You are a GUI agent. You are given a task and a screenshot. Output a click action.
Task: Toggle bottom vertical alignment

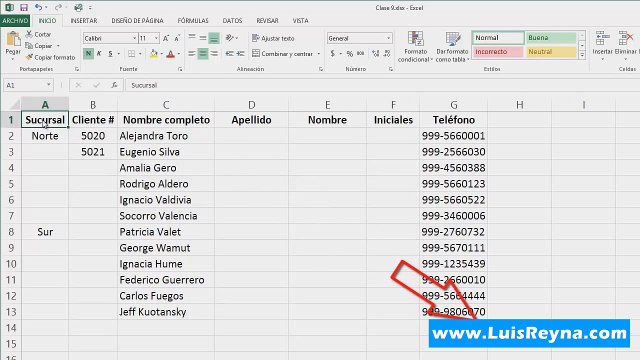[x=214, y=38]
